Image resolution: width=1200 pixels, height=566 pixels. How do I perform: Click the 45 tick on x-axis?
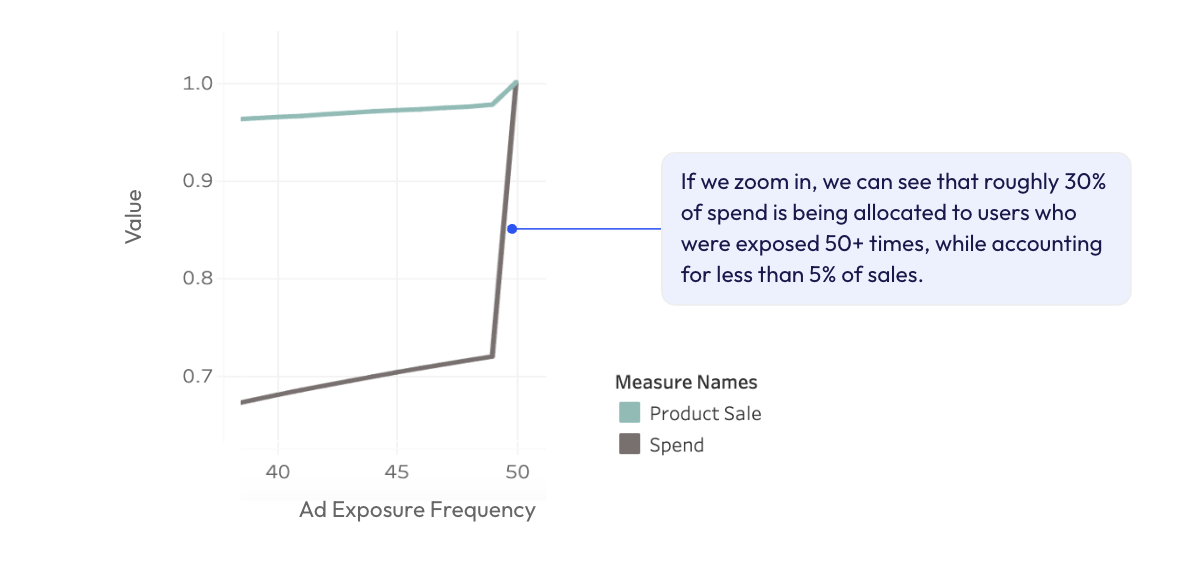[x=397, y=471]
